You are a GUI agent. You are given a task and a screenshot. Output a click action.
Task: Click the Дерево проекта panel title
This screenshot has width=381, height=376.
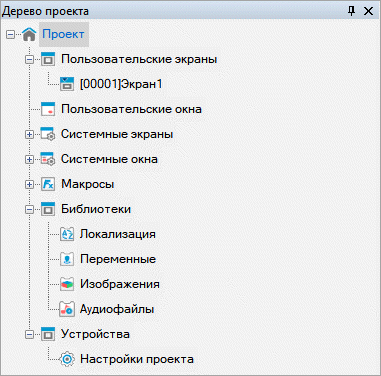pyautogui.click(x=45, y=11)
